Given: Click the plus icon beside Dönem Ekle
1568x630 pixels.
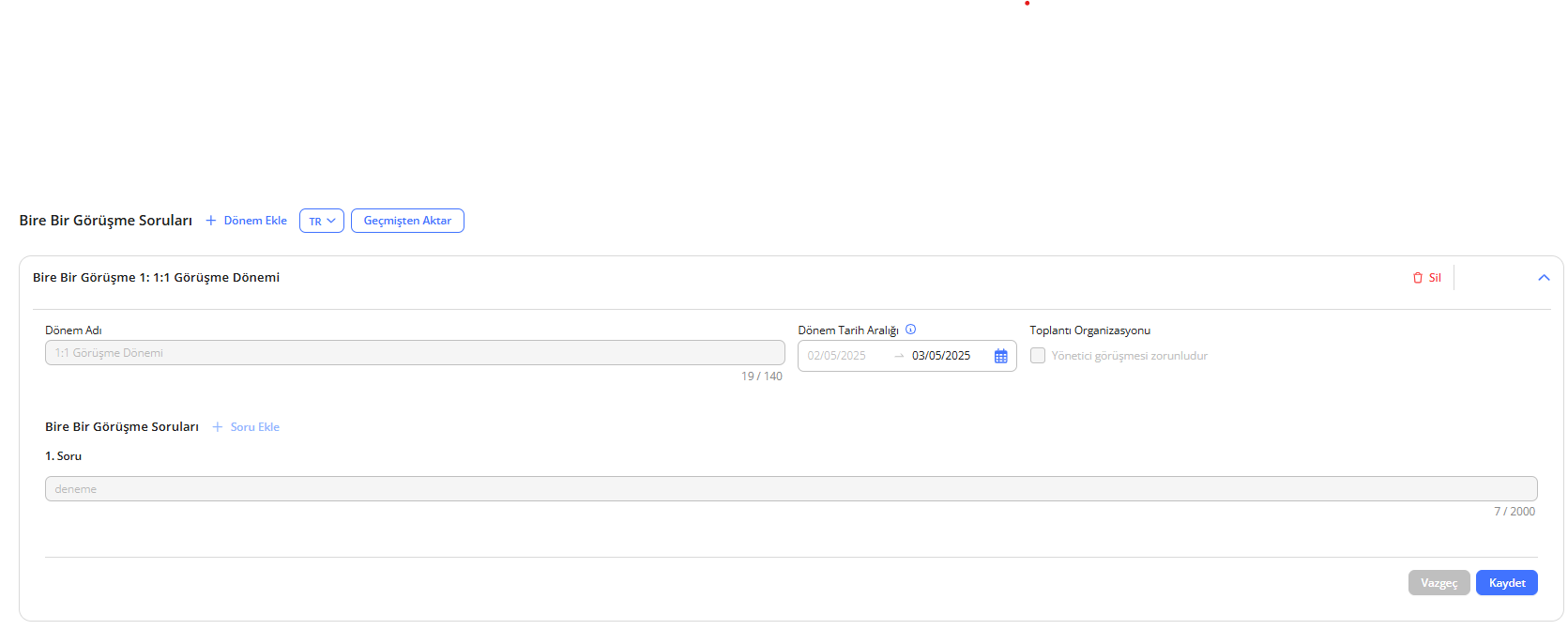Looking at the screenshot, I should coord(211,221).
